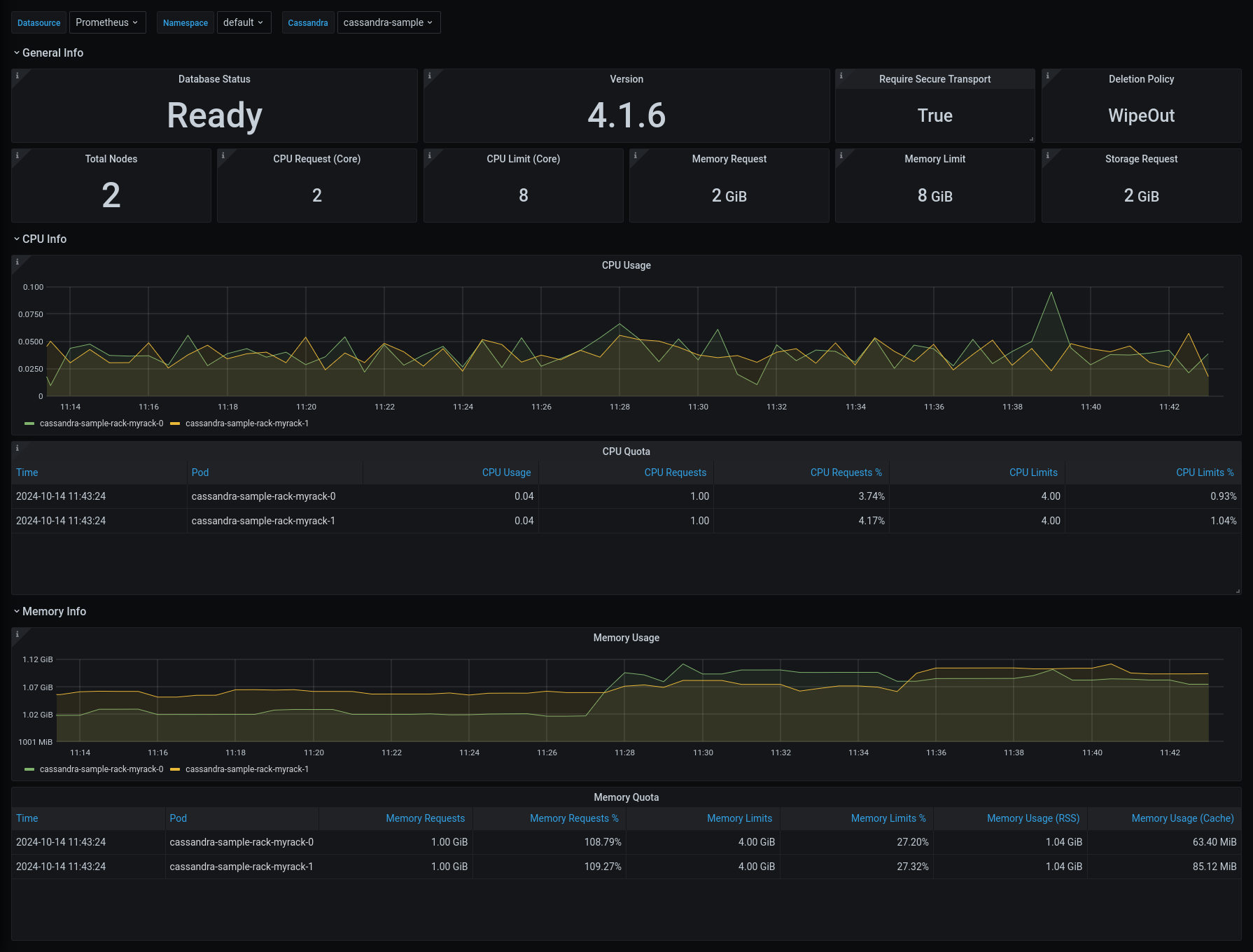This screenshot has width=1253, height=952.
Task: Open the default namespace dropdown
Action: (243, 22)
